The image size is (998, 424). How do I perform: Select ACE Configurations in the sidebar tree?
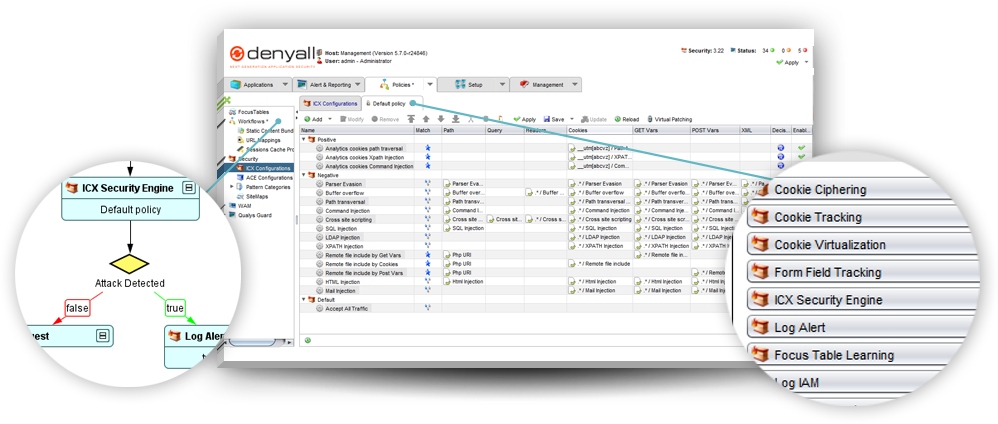[x=263, y=178]
